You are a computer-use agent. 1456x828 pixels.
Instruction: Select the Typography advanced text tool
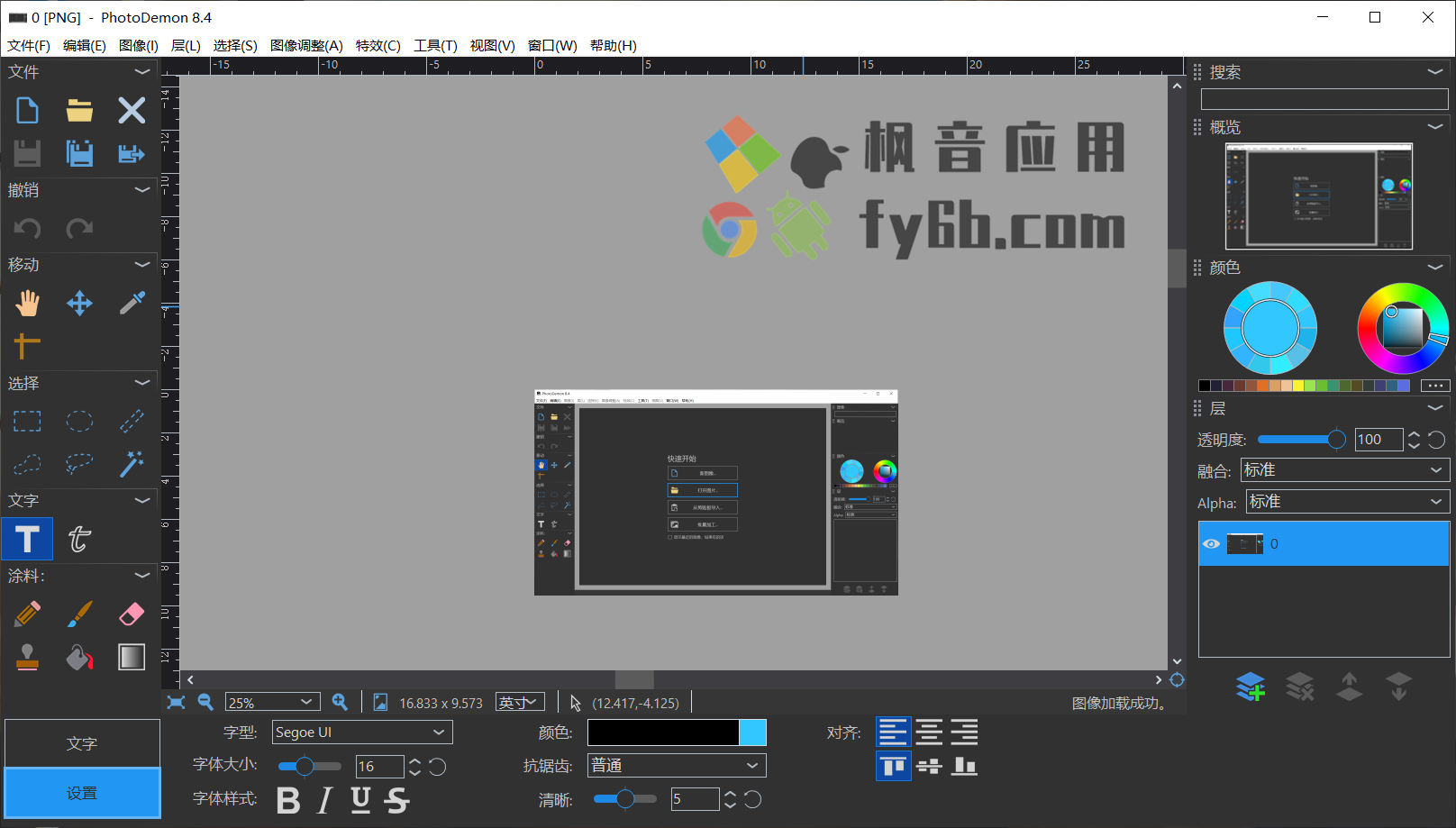[x=79, y=539]
